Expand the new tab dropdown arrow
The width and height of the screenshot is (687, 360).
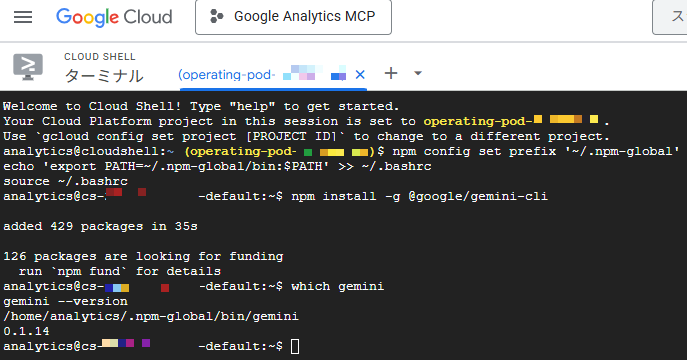click(x=418, y=73)
